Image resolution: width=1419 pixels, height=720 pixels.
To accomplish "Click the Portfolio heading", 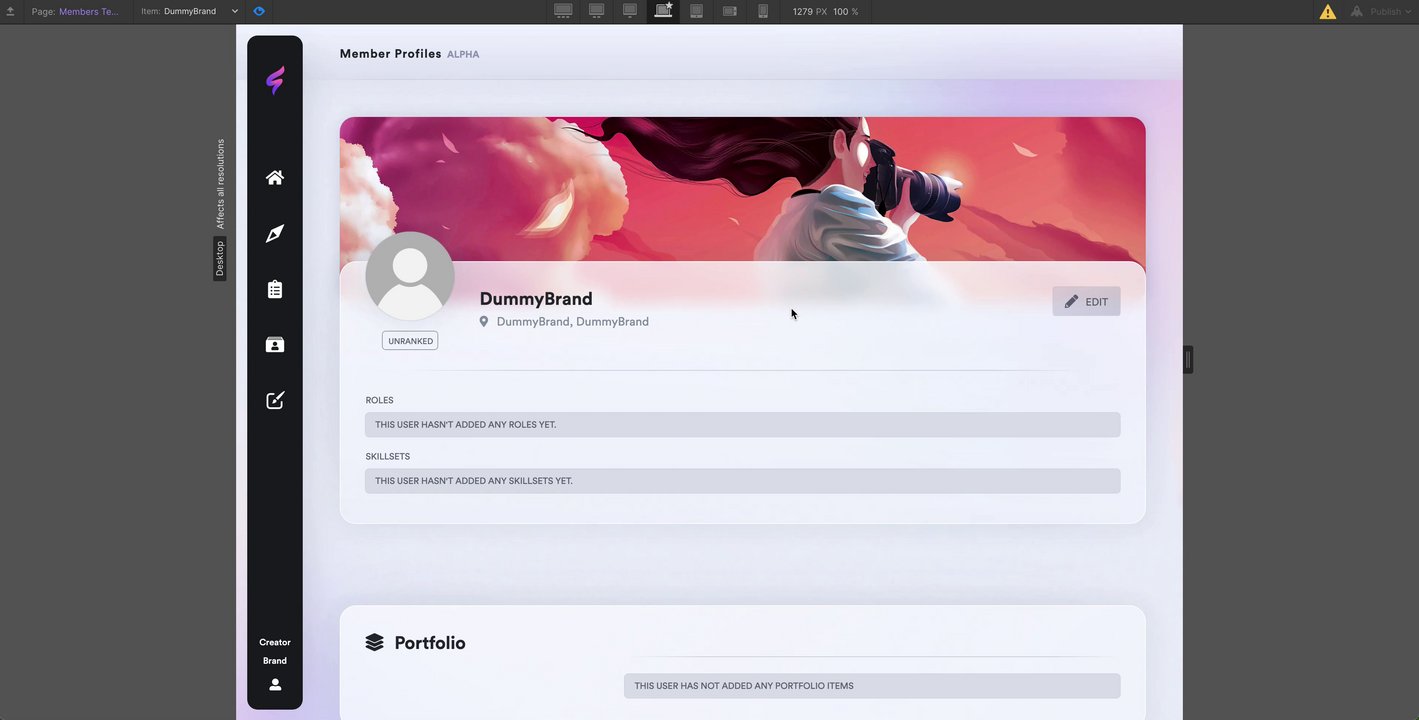I will click(x=430, y=642).
